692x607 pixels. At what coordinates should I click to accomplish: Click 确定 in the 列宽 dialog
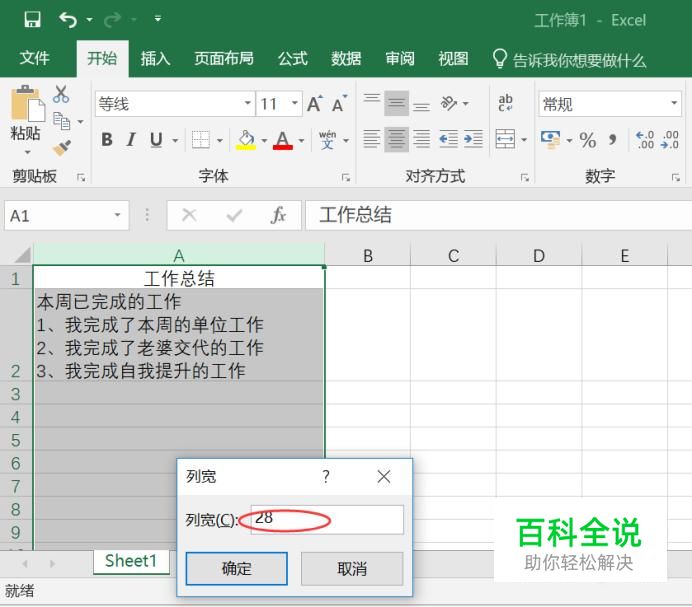[x=237, y=569]
